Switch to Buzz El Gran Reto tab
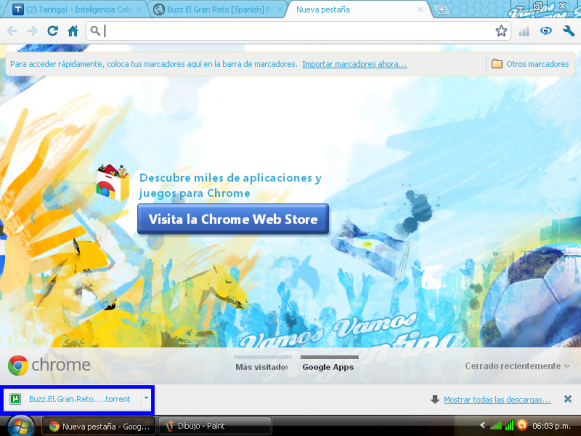Image resolution: width=581 pixels, height=436 pixels. [219, 10]
